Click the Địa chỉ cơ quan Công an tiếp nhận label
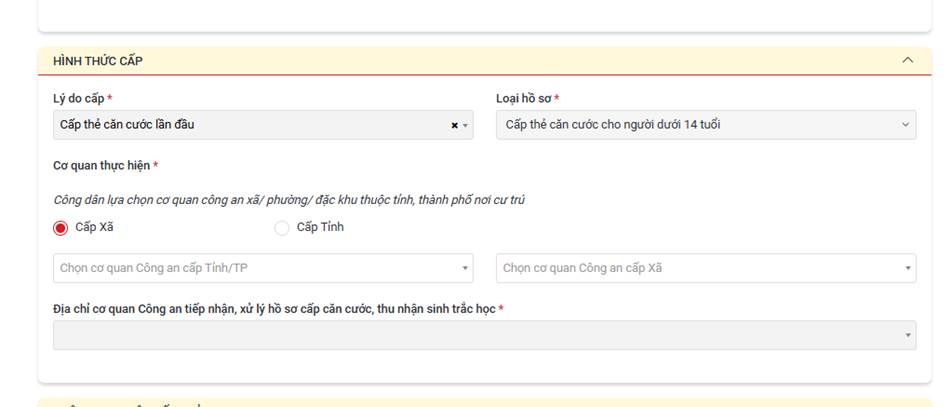 click(x=274, y=309)
